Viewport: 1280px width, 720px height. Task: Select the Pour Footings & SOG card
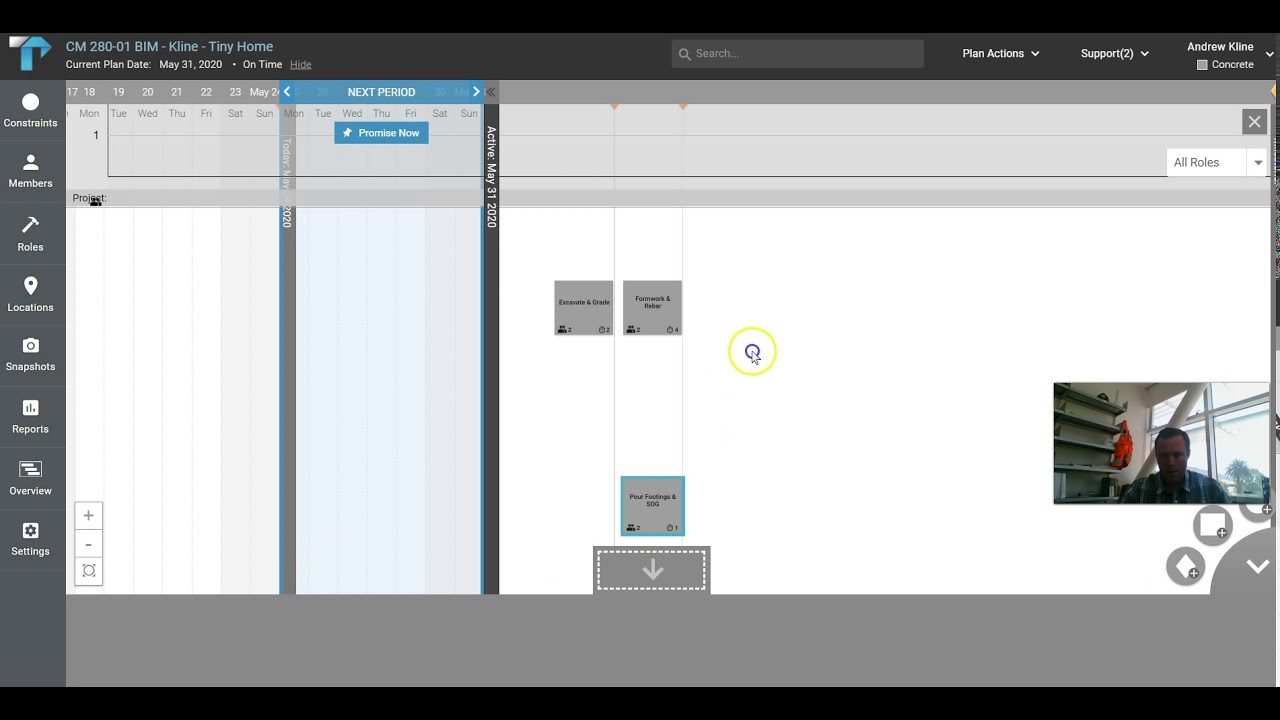[x=652, y=506]
